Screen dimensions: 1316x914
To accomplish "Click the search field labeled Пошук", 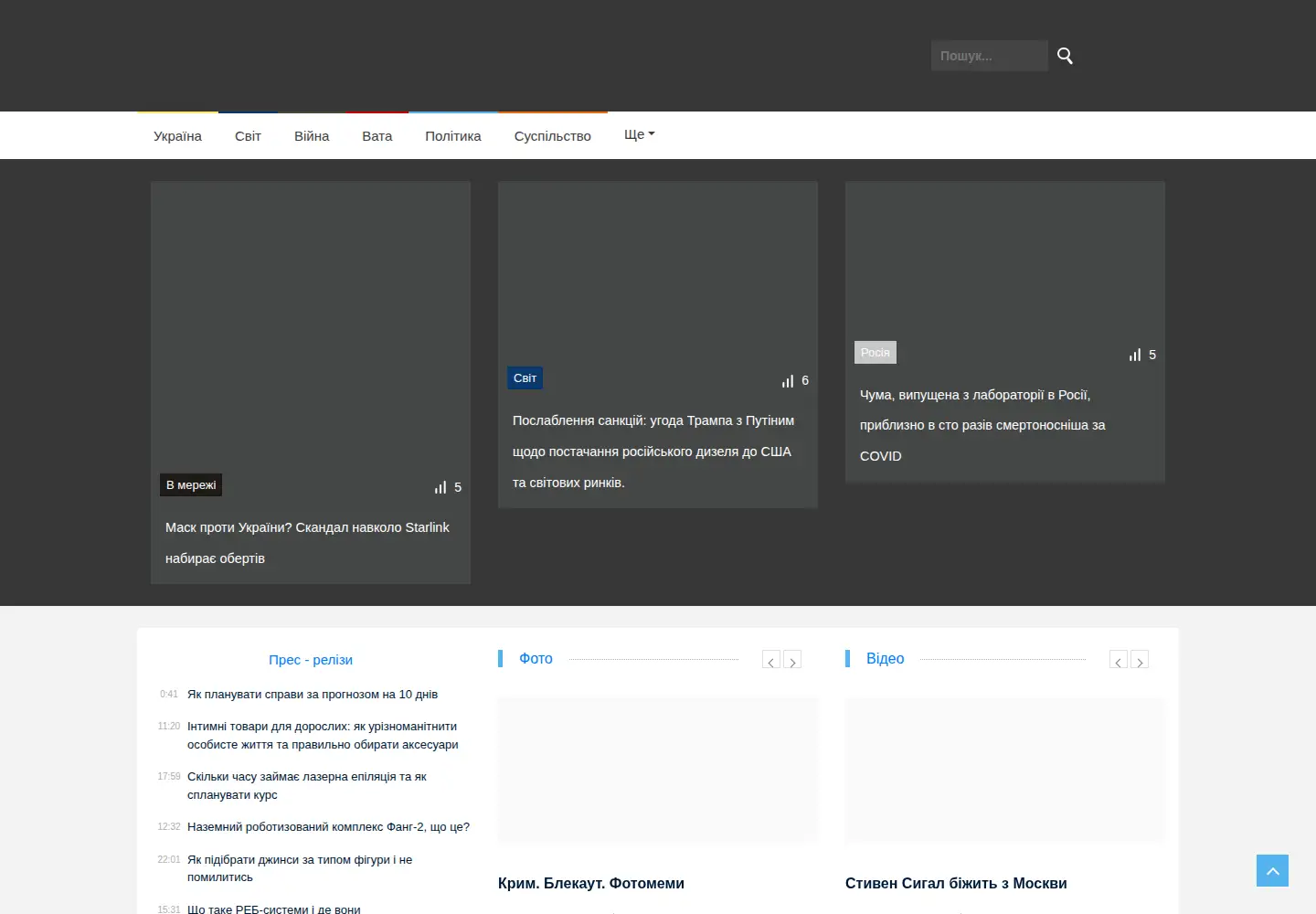I will point(989,56).
